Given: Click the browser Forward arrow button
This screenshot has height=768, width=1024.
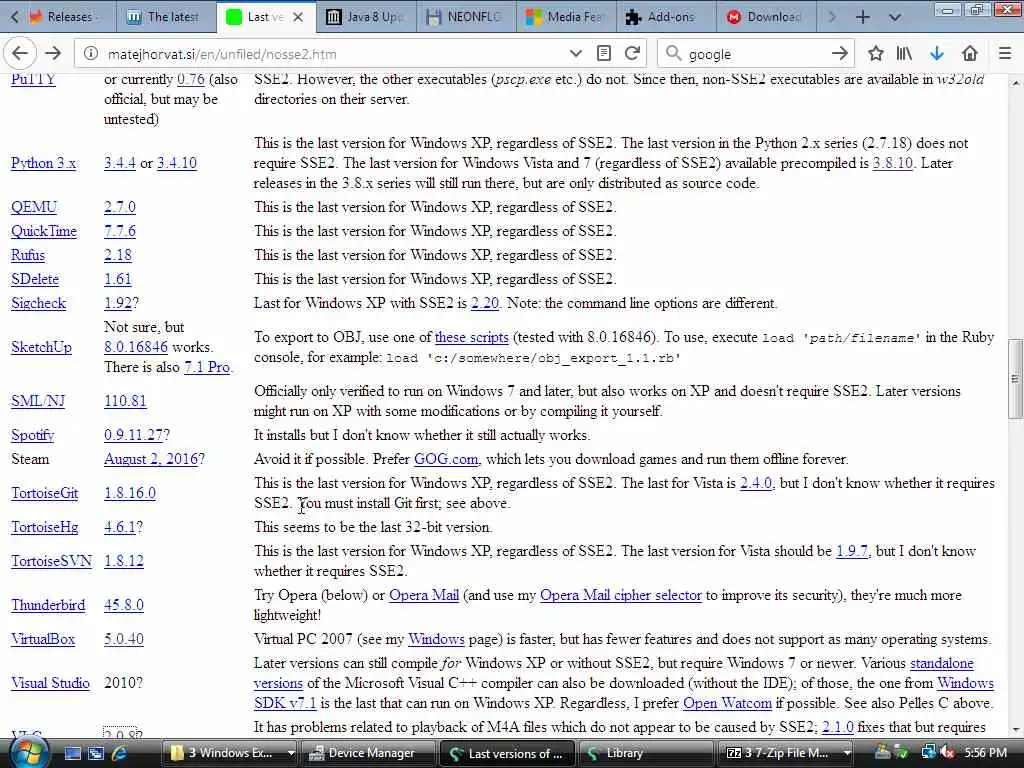Looking at the screenshot, I should click(x=53, y=54).
